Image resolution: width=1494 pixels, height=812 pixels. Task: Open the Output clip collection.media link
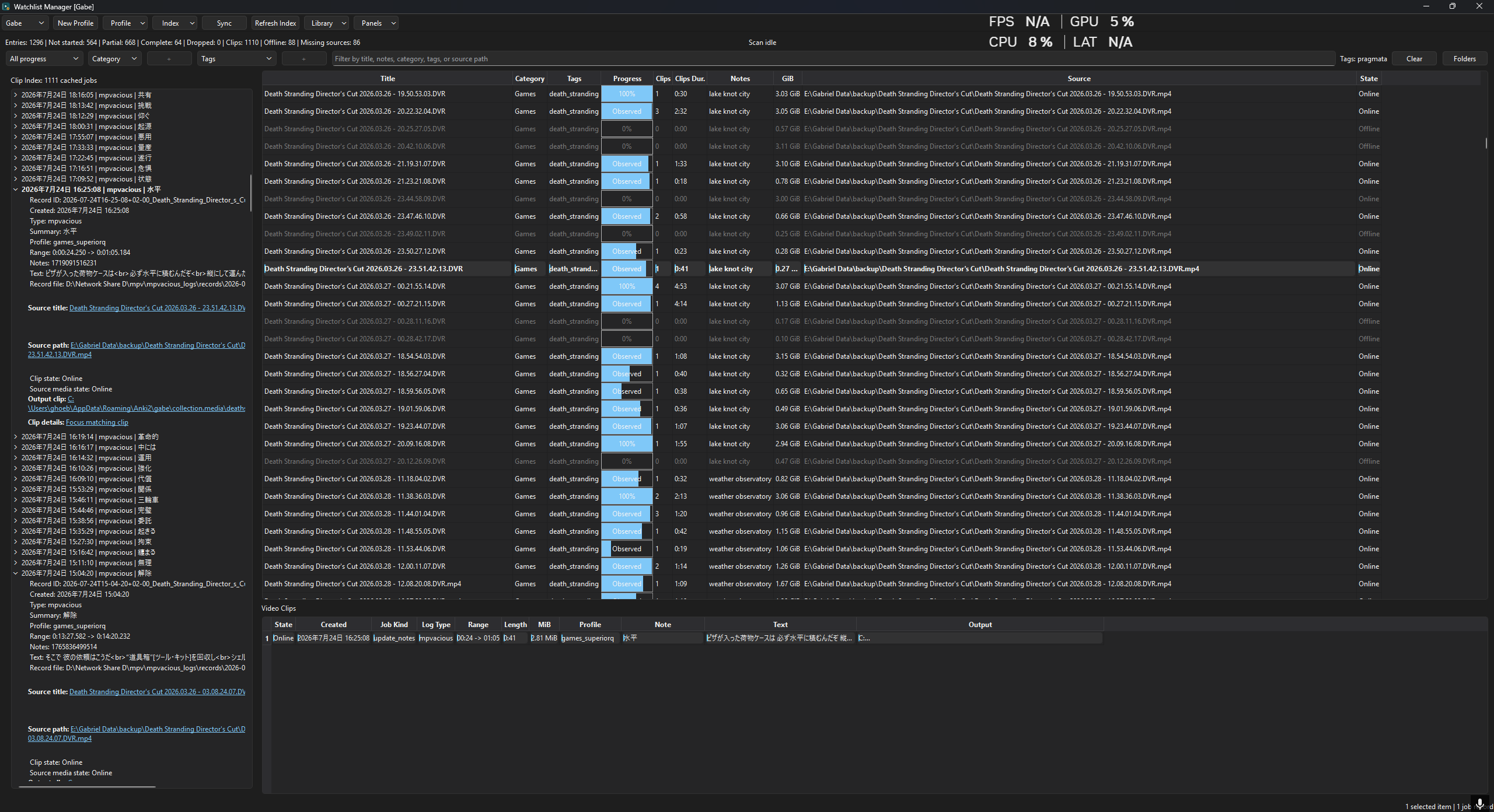click(137, 408)
